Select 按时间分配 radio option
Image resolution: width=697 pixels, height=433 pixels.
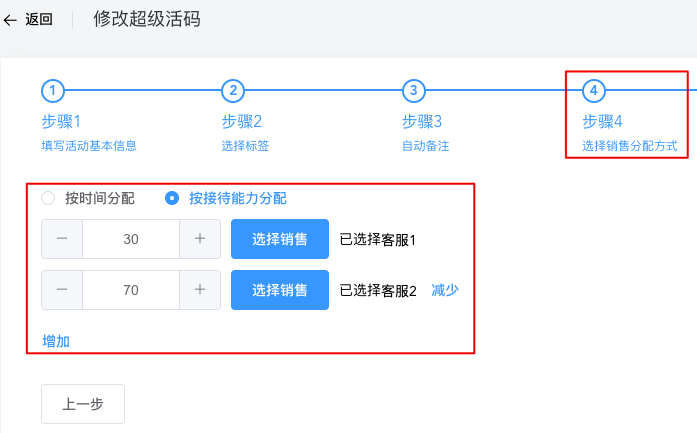48,198
